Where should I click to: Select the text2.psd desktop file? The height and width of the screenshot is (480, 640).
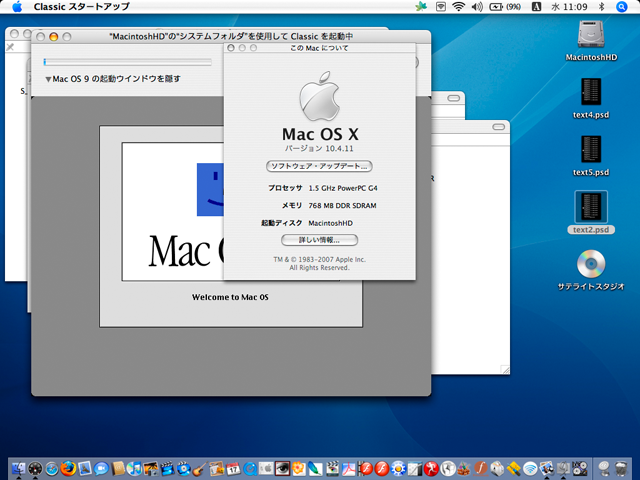(x=591, y=207)
